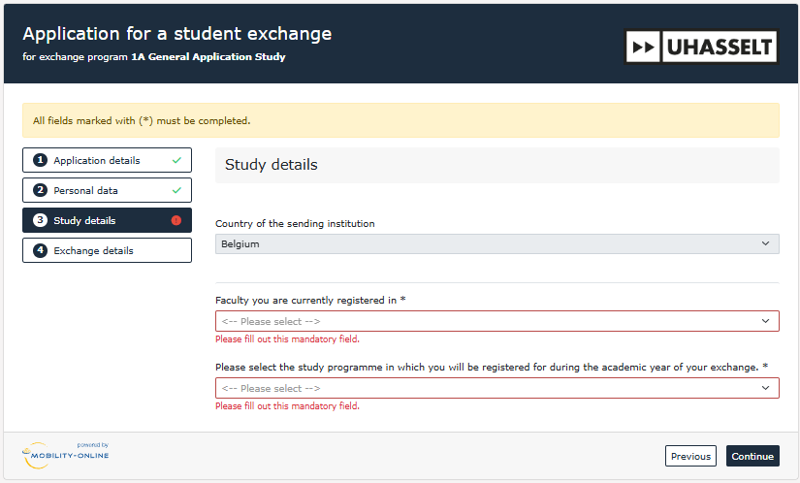Screen dimensions: 800x483
Task: Click the number 4 step circle
Action: click(x=40, y=250)
